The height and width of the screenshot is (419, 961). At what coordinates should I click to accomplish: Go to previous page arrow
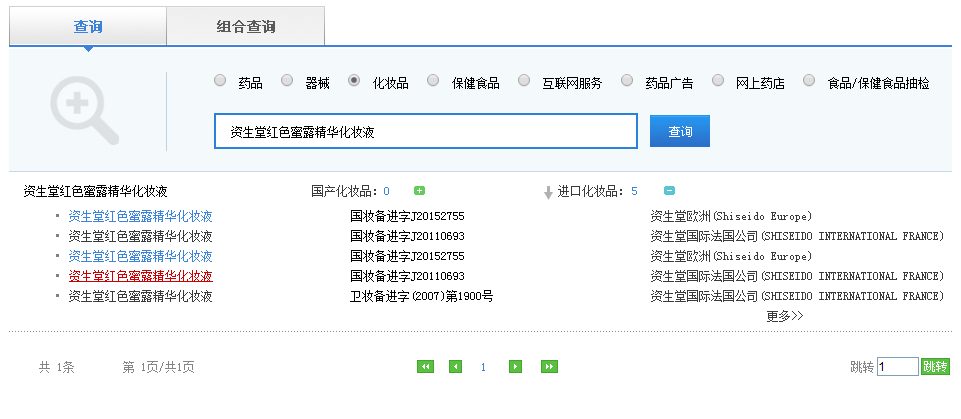click(x=455, y=367)
